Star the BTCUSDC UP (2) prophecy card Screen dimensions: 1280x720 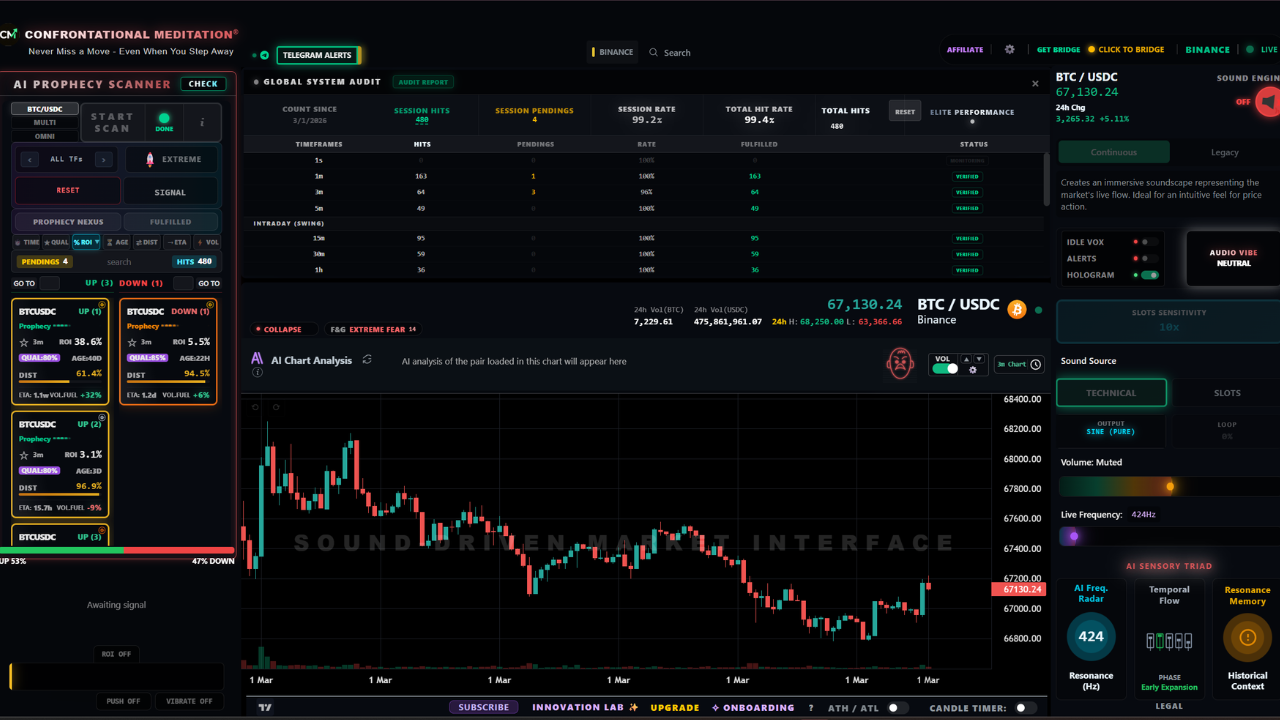tap(24, 455)
